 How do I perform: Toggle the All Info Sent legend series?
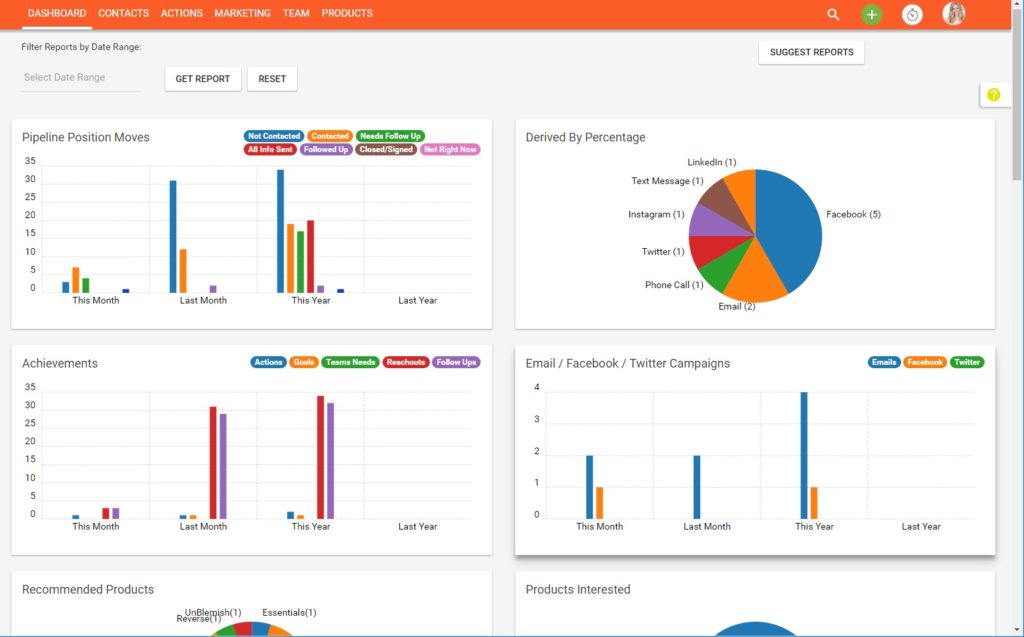coord(270,150)
